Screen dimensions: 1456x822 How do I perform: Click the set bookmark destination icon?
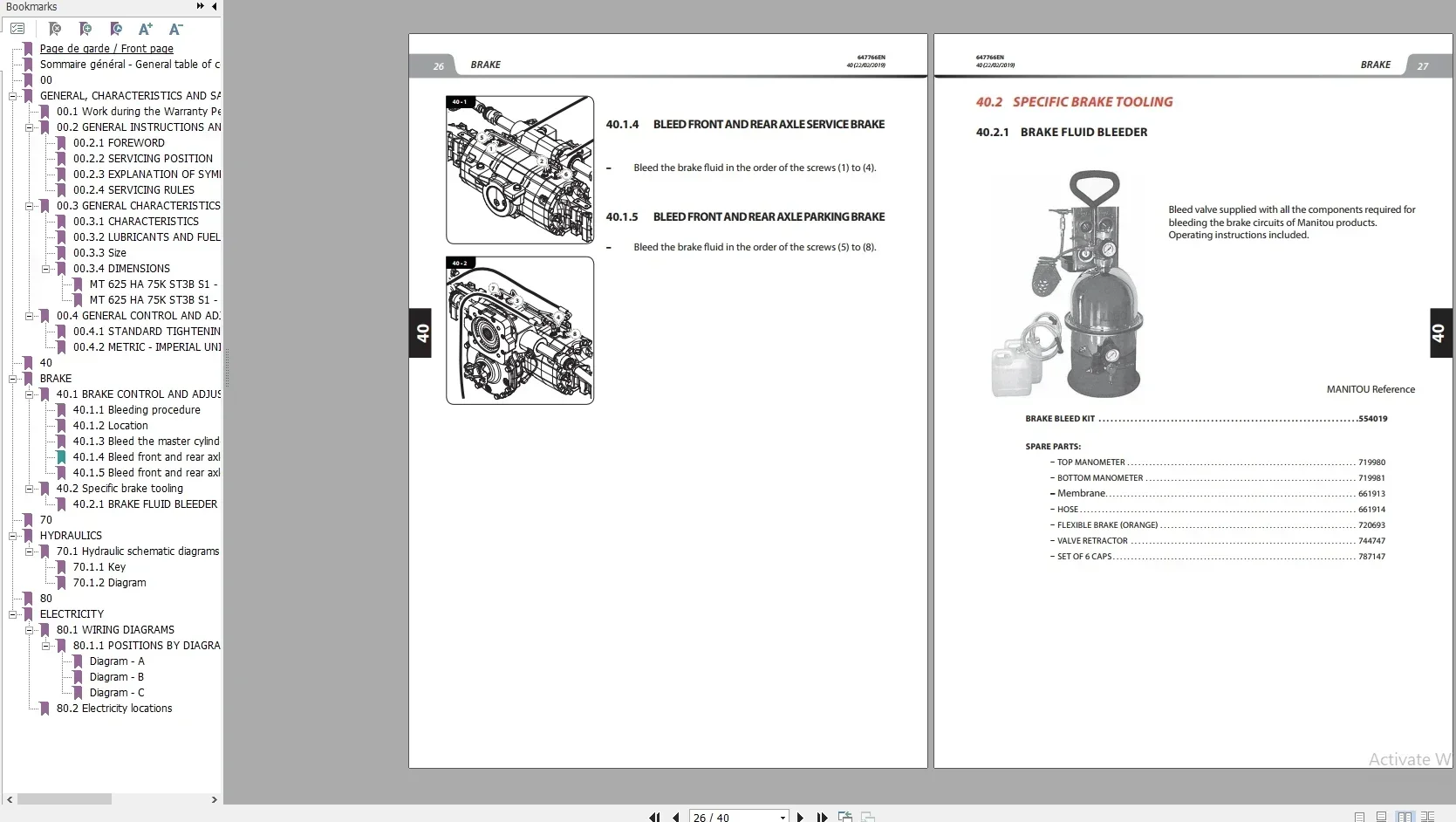click(115, 29)
